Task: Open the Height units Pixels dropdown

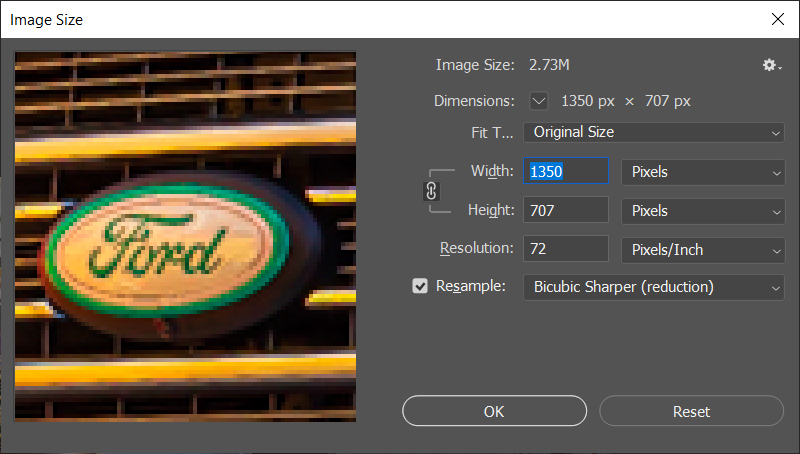Action: click(703, 211)
